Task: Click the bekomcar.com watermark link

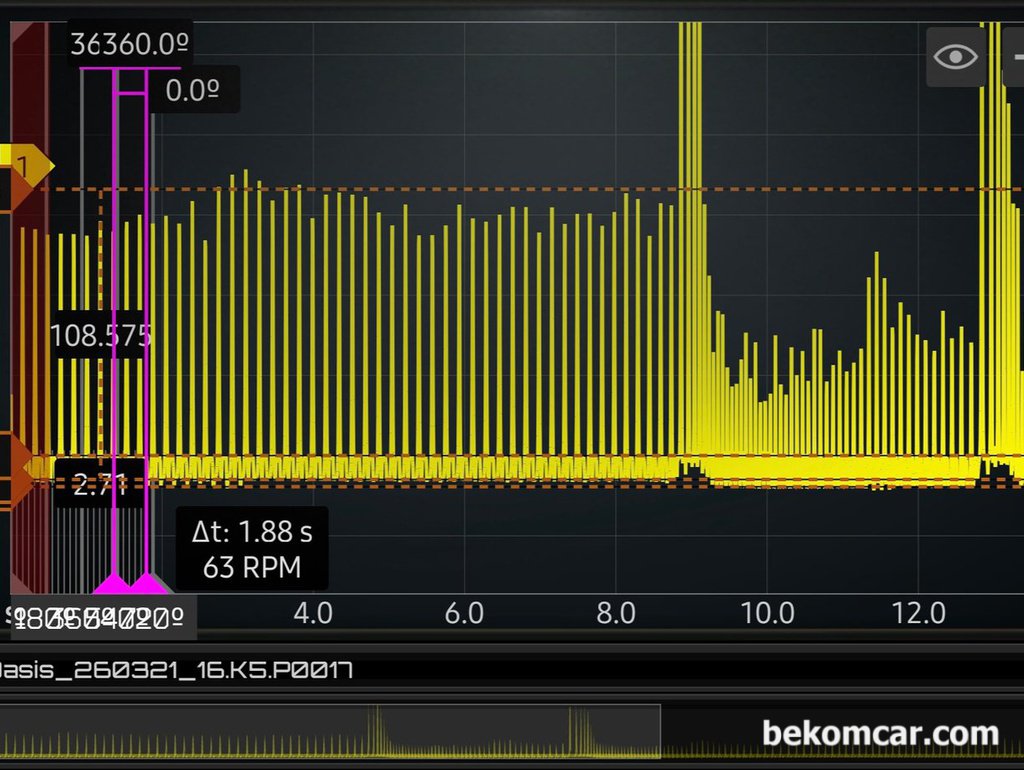Action: pyautogui.click(x=880, y=734)
